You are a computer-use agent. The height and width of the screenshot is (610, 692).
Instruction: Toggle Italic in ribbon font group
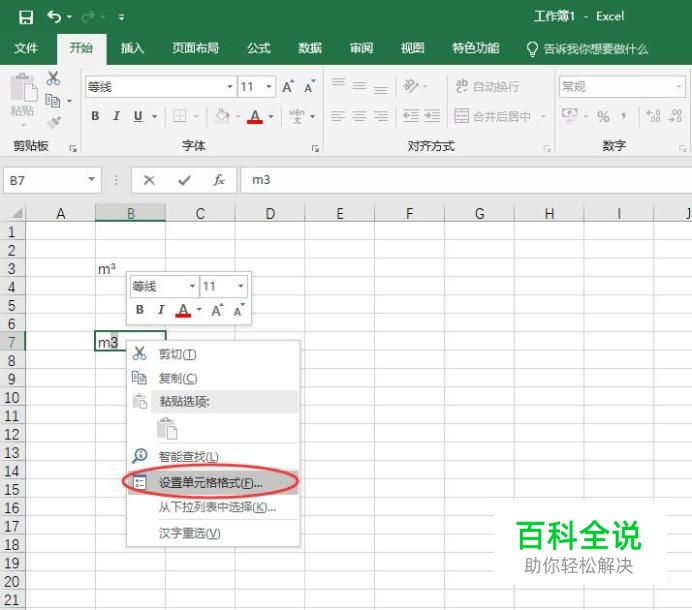coord(117,116)
